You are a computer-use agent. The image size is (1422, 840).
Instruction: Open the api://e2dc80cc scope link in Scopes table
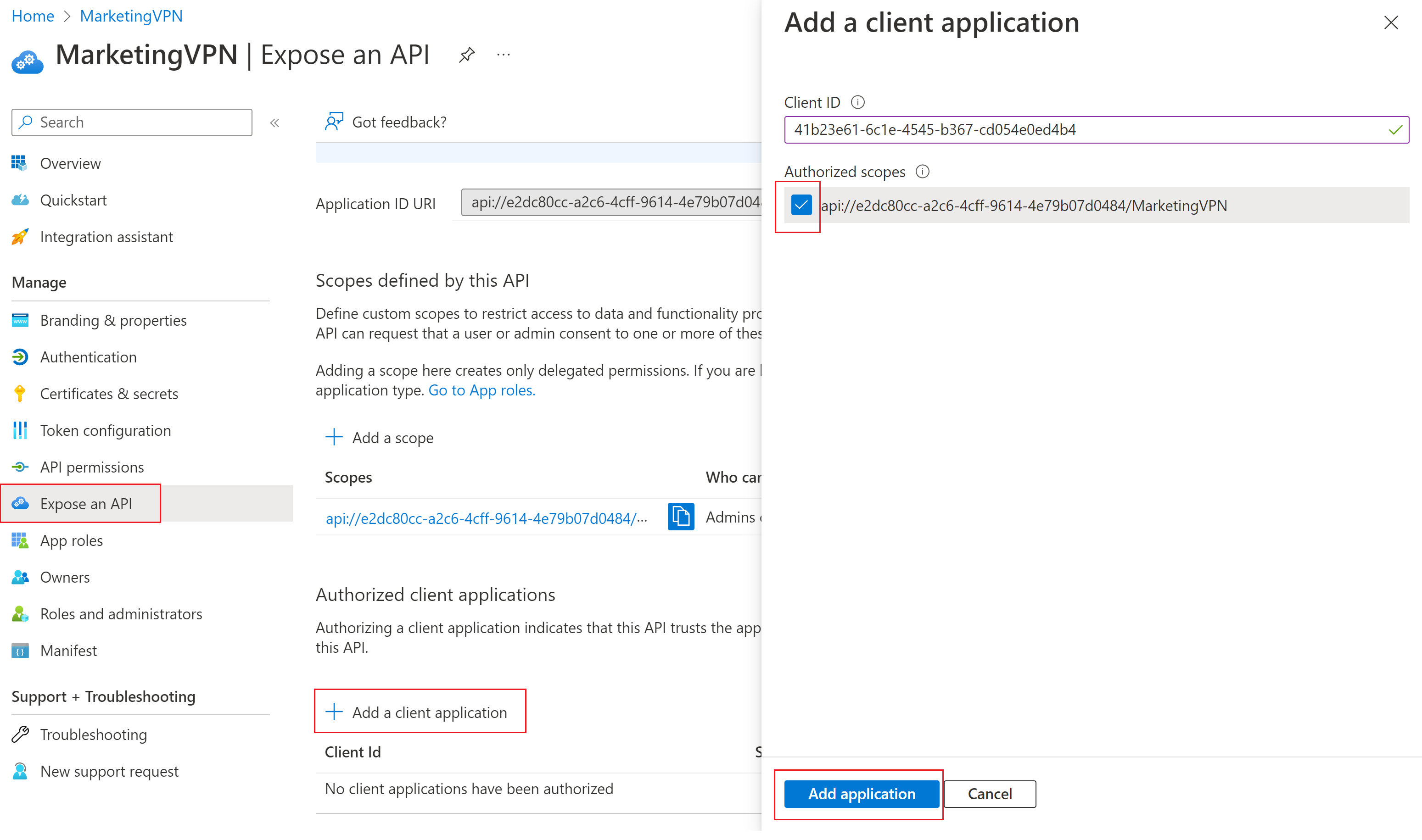click(x=486, y=518)
